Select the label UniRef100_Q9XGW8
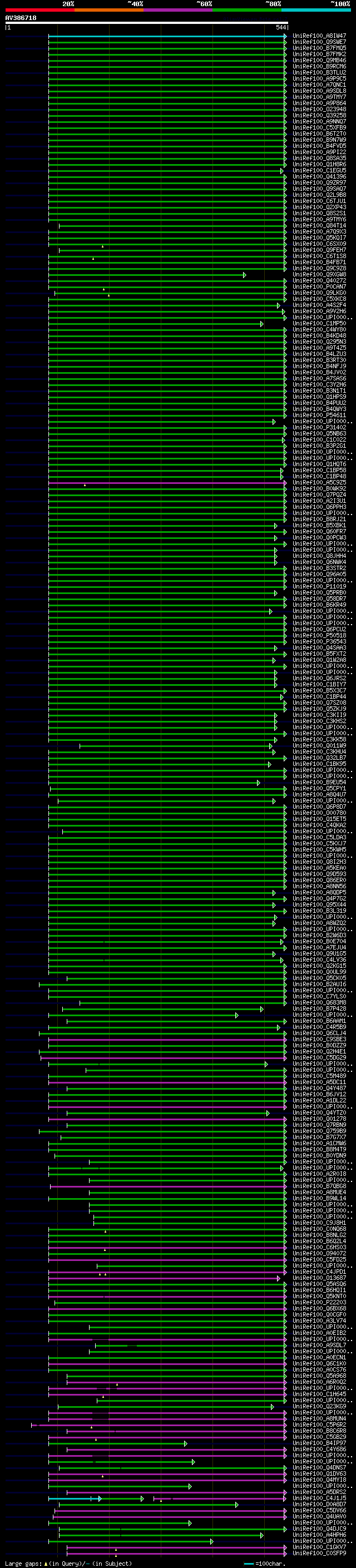356x1568 pixels. (319, 275)
